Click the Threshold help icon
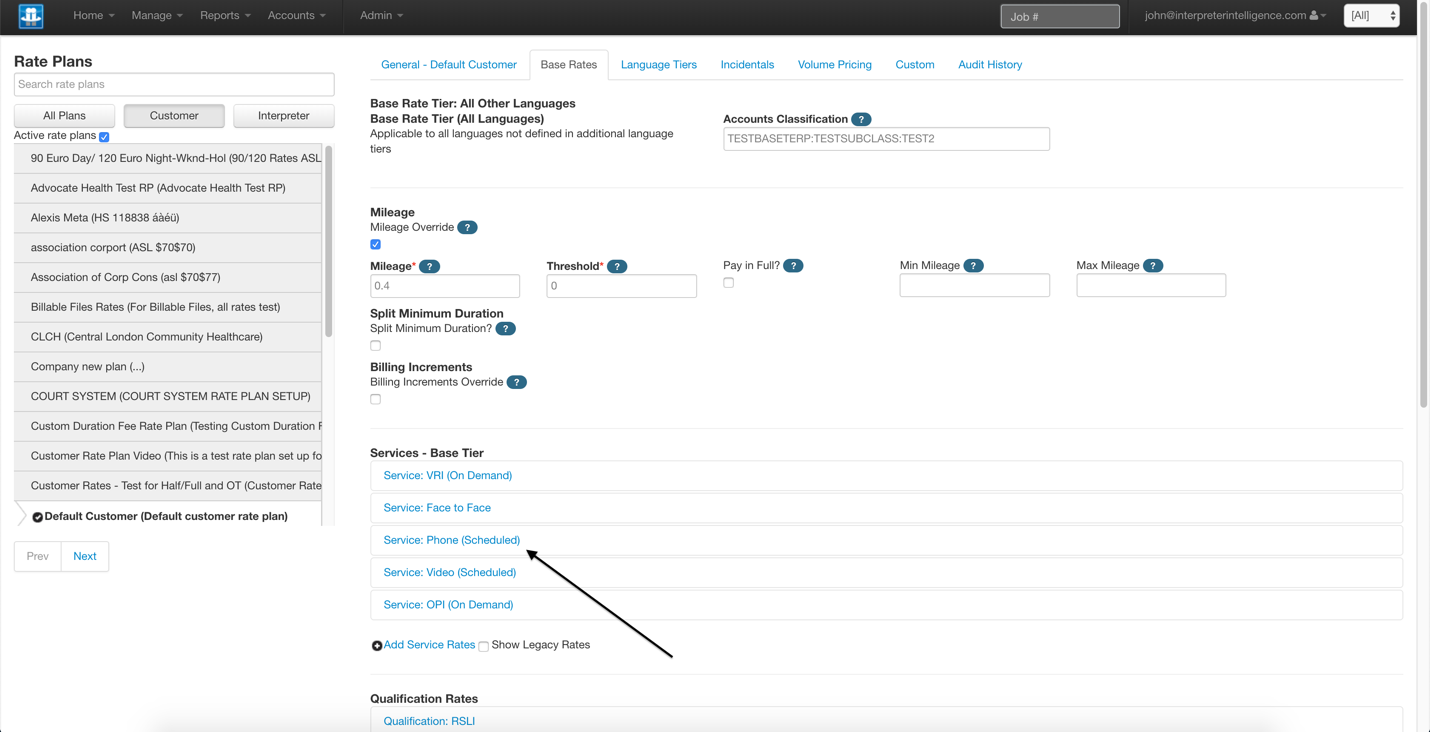1430x732 pixels. (x=617, y=266)
